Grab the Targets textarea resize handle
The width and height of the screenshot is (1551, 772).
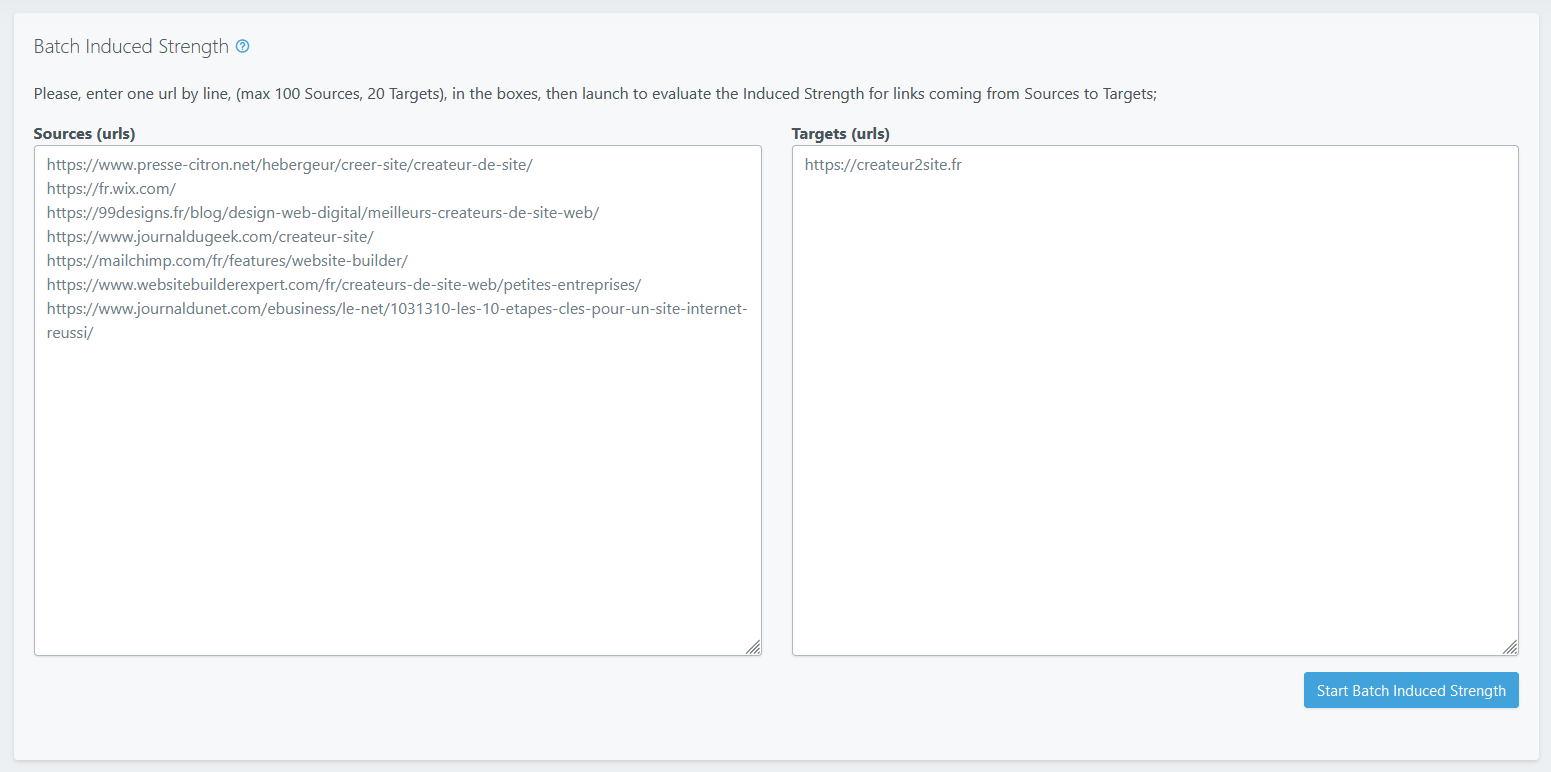pyautogui.click(x=1509, y=647)
